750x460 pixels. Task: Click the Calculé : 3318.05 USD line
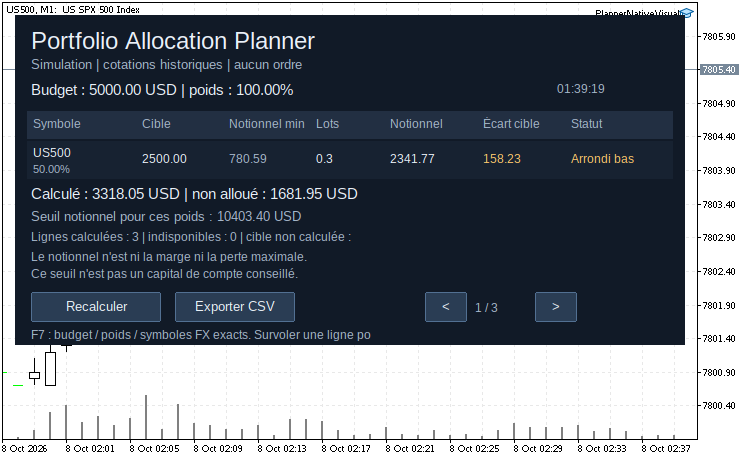point(194,194)
